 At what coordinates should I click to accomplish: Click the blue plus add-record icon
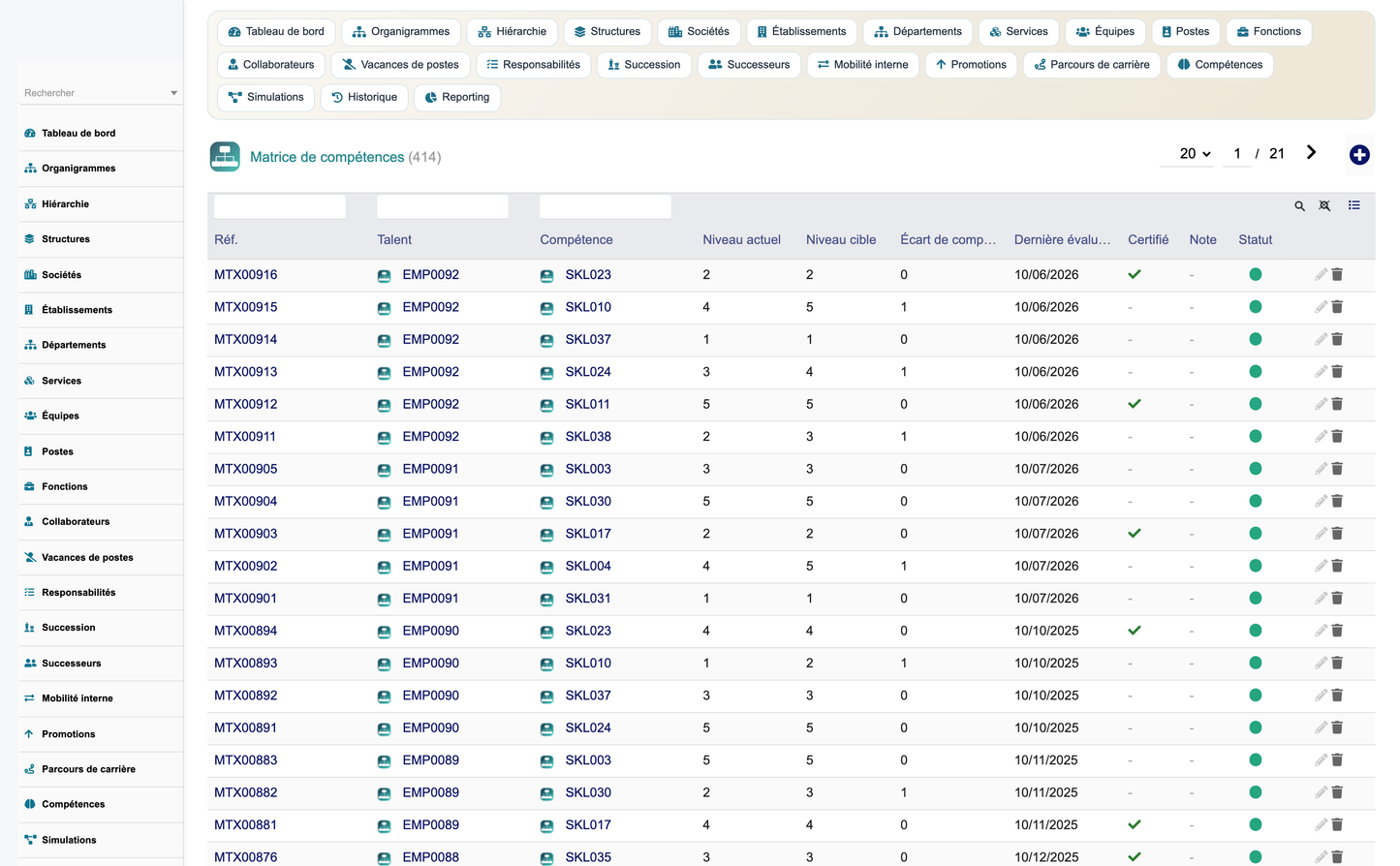[x=1359, y=155]
